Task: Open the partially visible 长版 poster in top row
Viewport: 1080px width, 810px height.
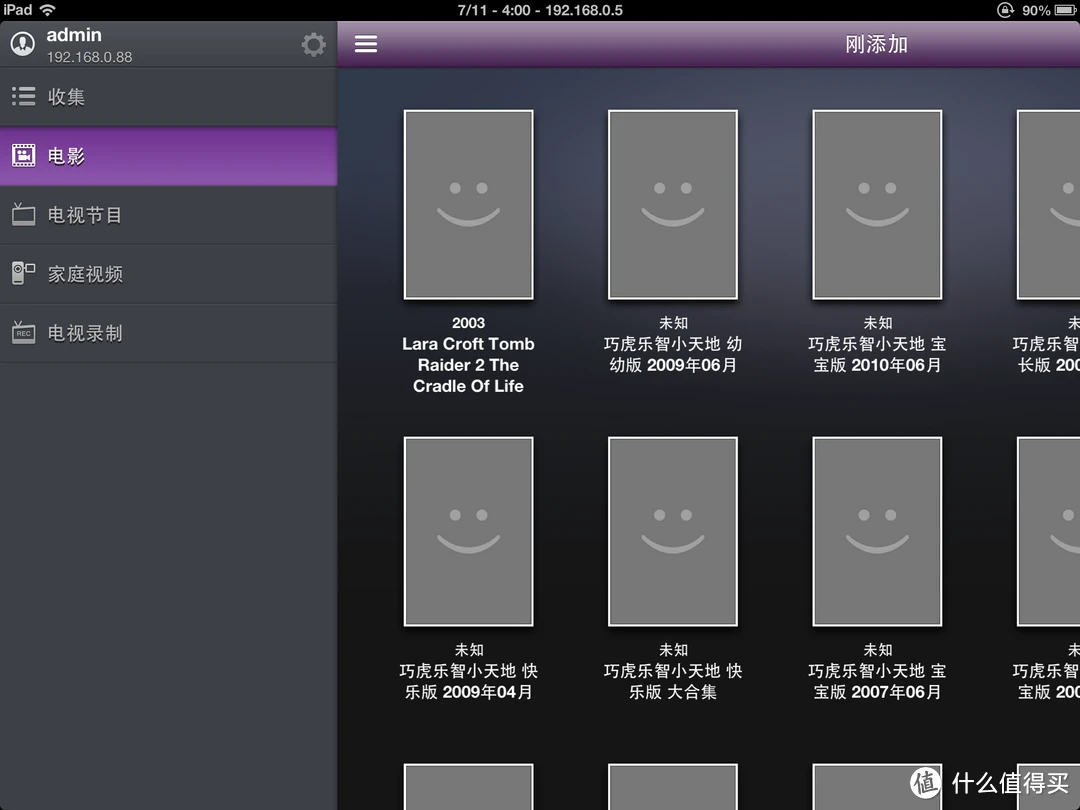Action: 1048,205
